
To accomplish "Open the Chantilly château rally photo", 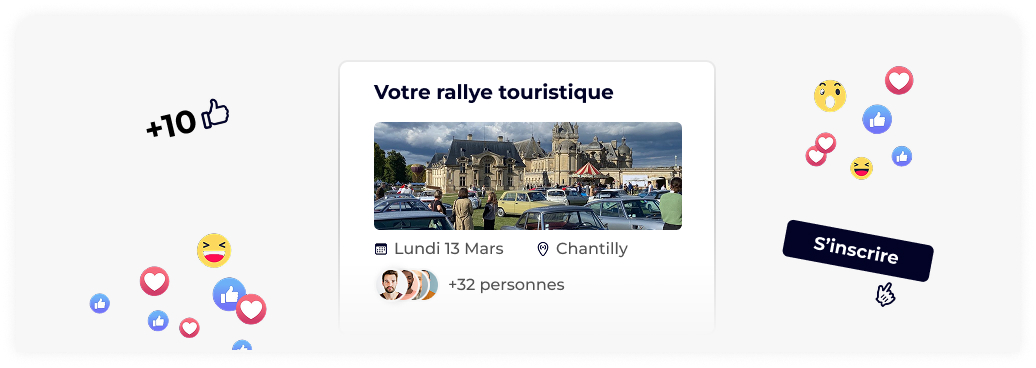I will 528,176.
